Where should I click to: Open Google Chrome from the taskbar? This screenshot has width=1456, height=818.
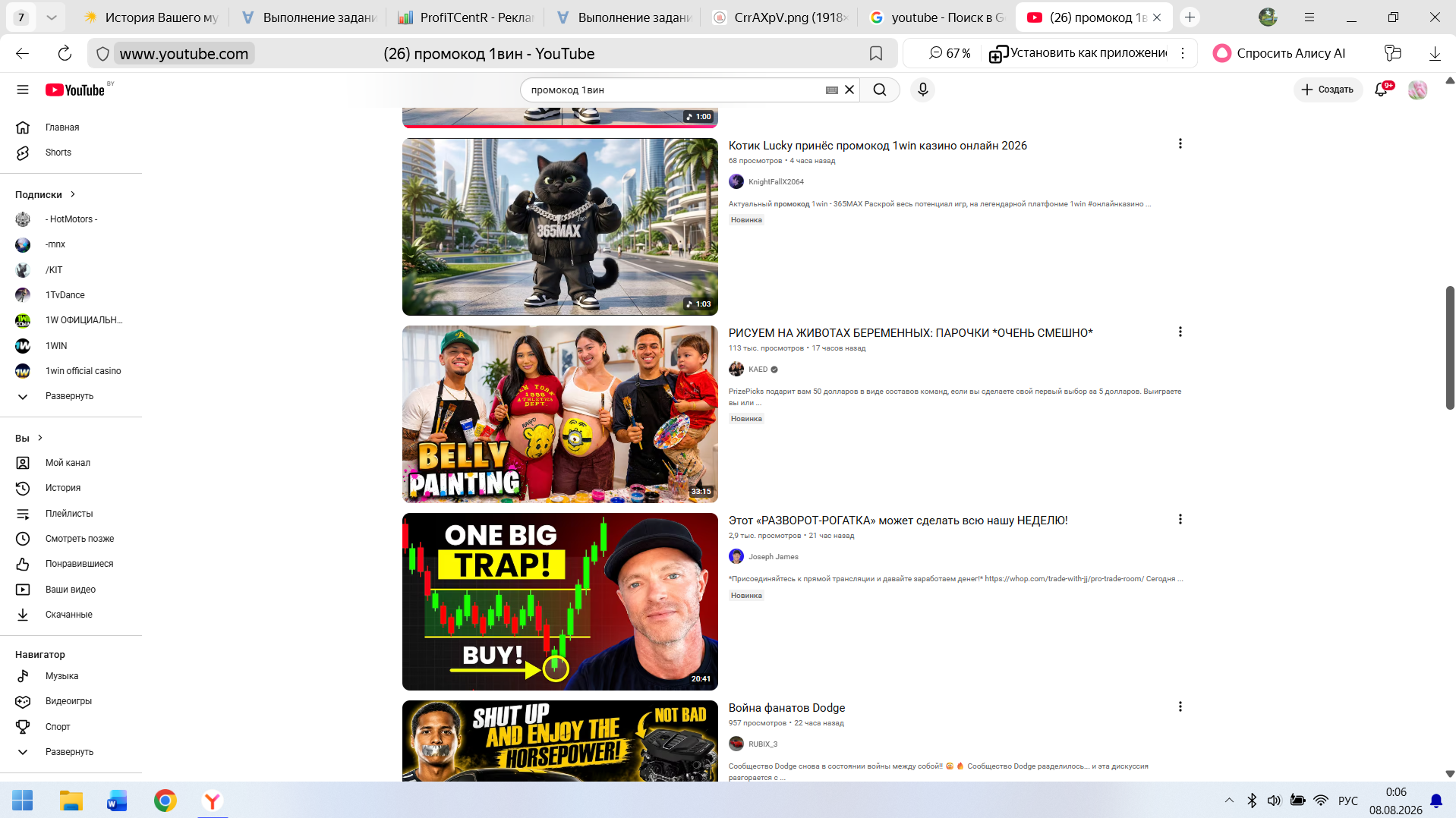pyautogui.click(x=165, y=801)
